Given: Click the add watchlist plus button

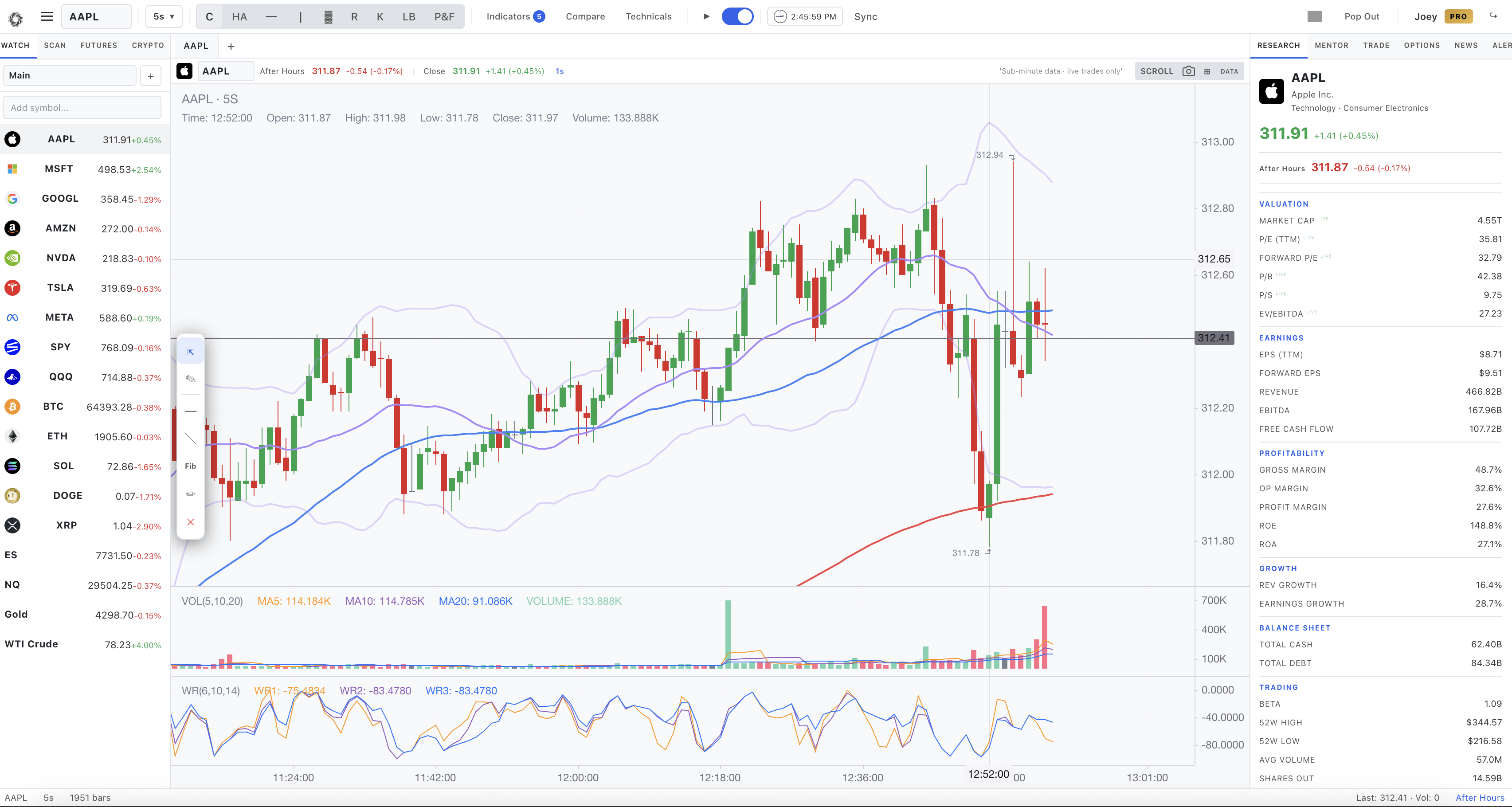Looking at the screenshot, I should (151, 76).
